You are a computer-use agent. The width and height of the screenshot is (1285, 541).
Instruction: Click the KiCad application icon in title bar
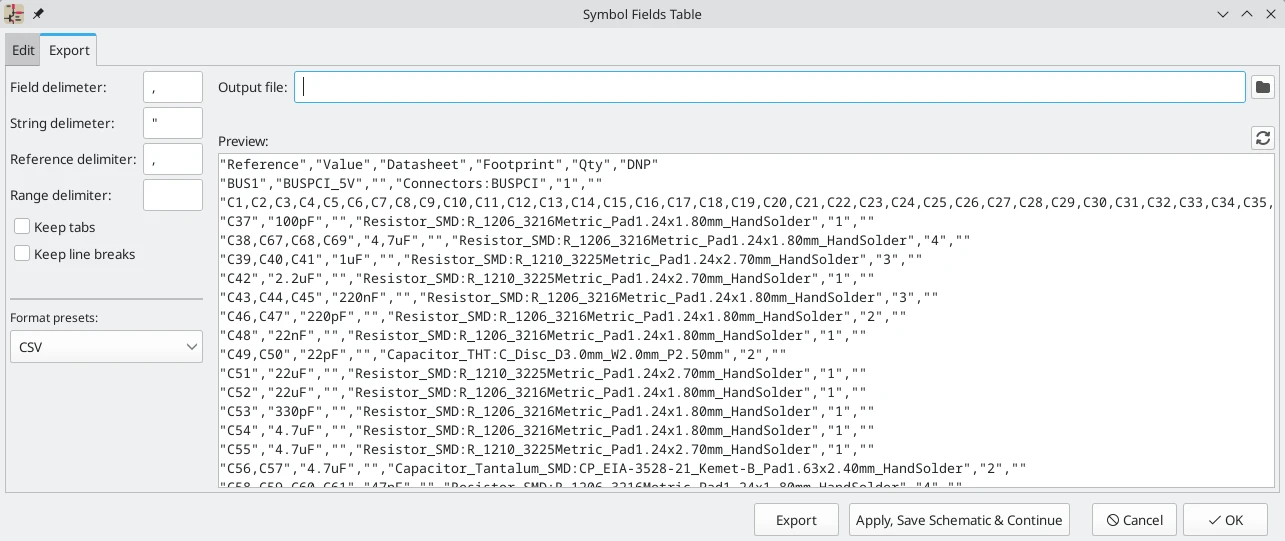14,14
